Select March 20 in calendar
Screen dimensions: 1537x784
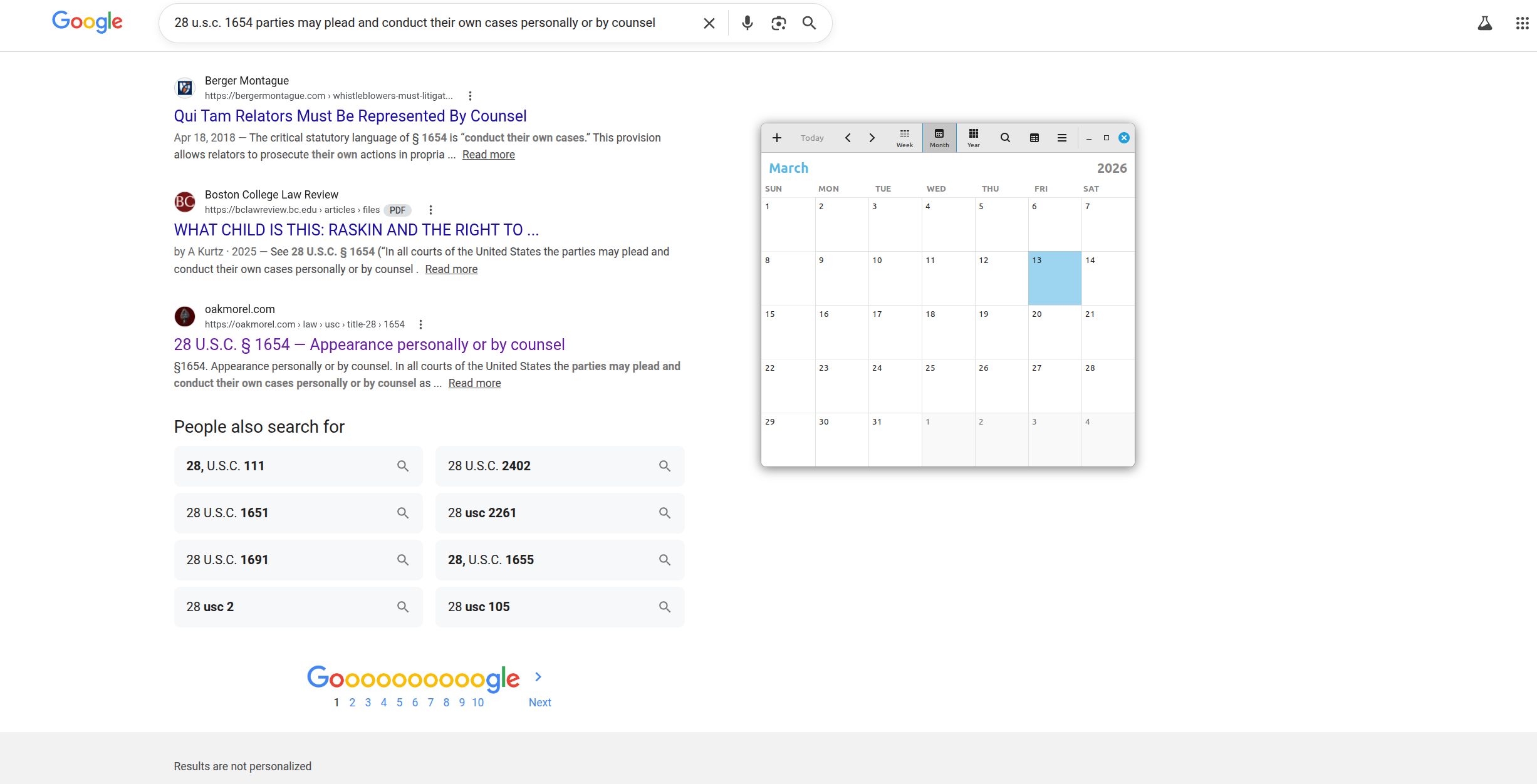pos(1055,332)
